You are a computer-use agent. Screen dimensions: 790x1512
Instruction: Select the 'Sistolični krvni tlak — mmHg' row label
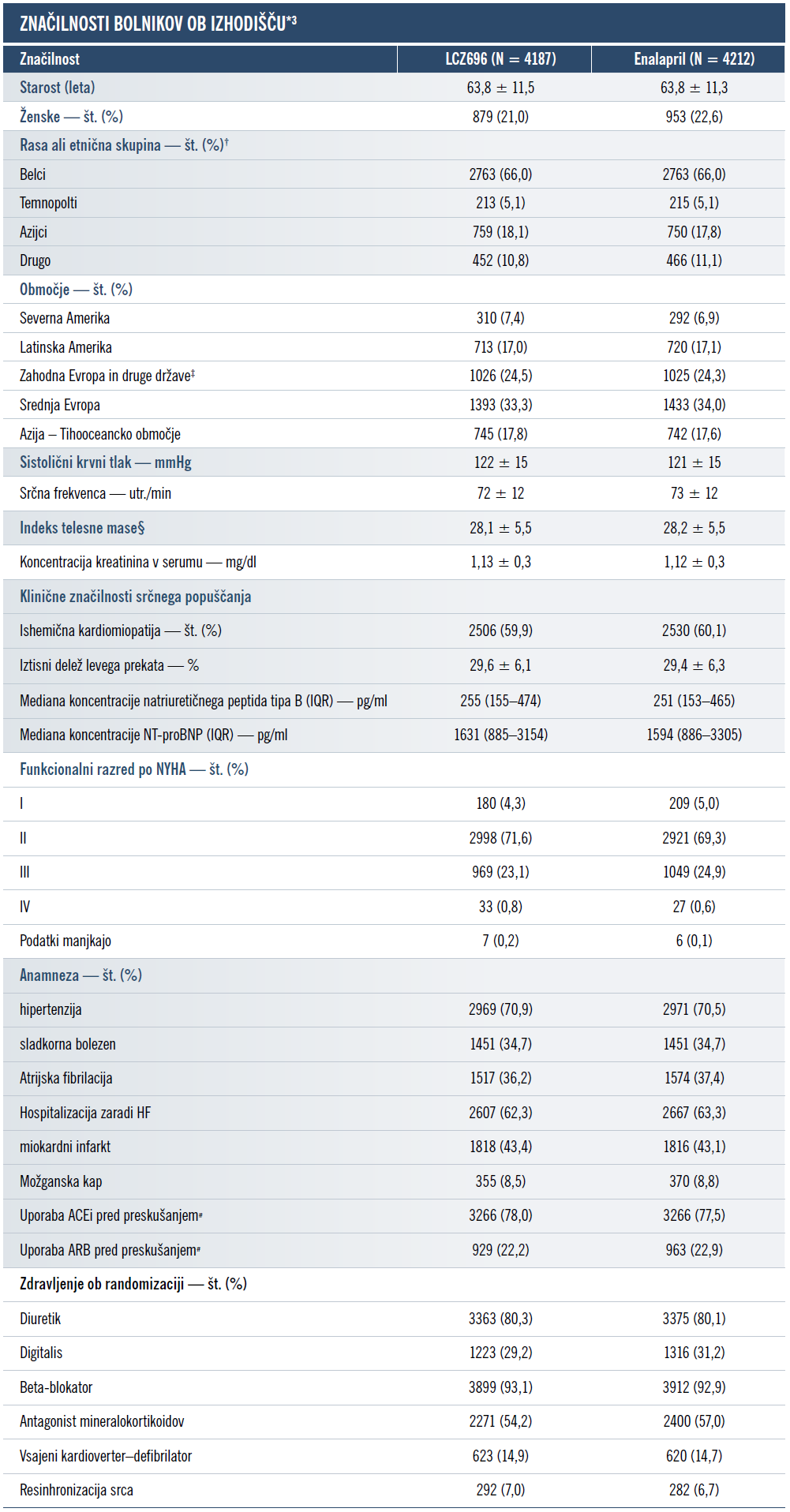tap(106, 462)
